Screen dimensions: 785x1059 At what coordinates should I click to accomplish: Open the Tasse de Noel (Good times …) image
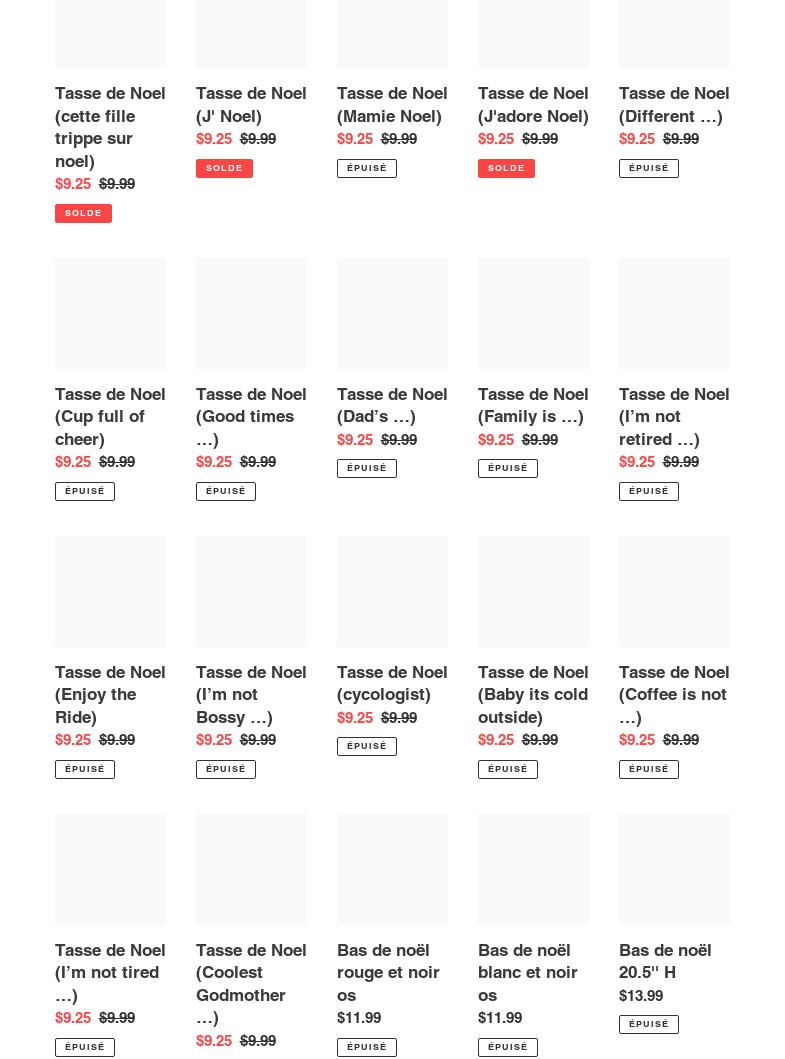coord(251,313)
